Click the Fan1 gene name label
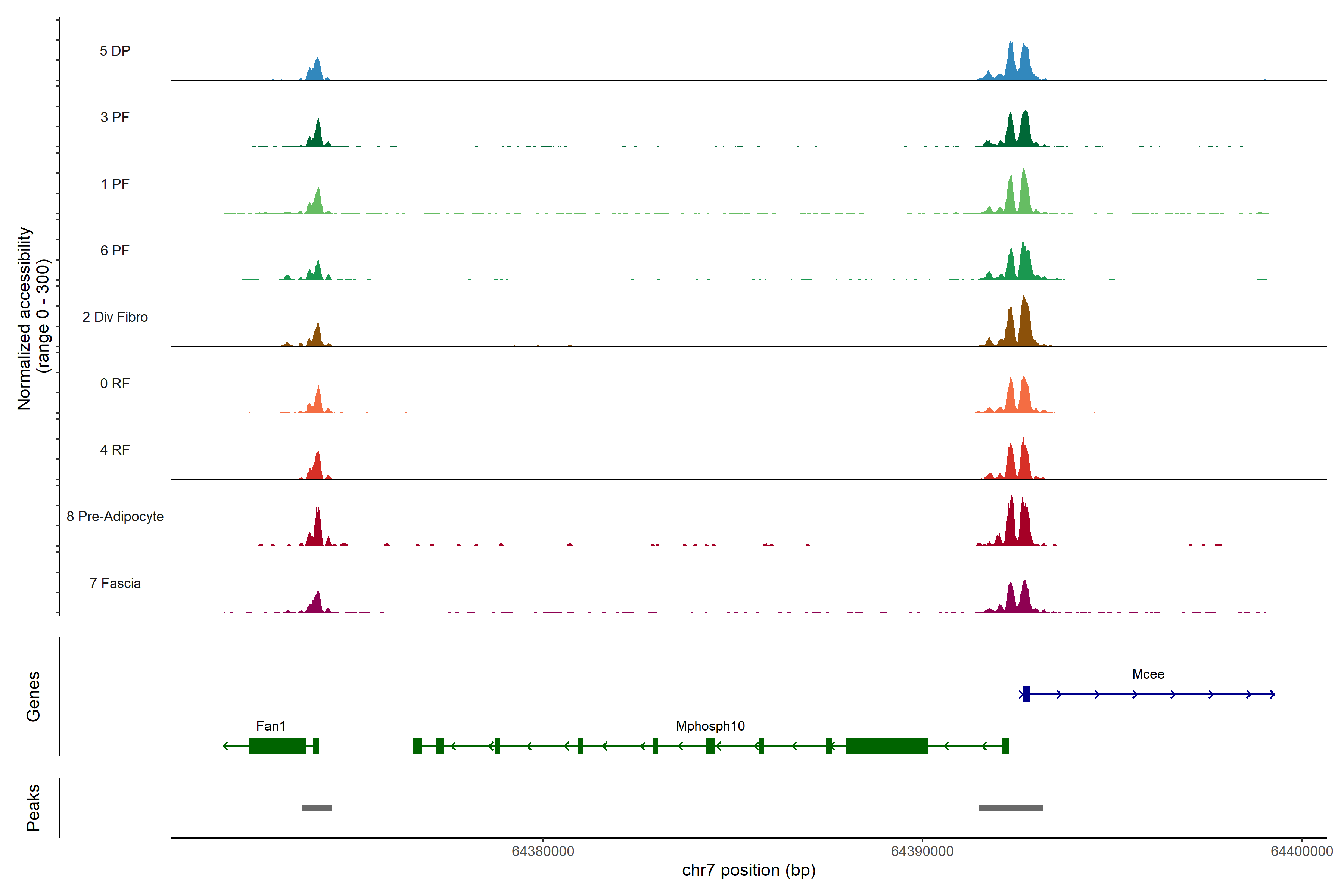This screenshot has height=896, width=1344. click(270, 726)
